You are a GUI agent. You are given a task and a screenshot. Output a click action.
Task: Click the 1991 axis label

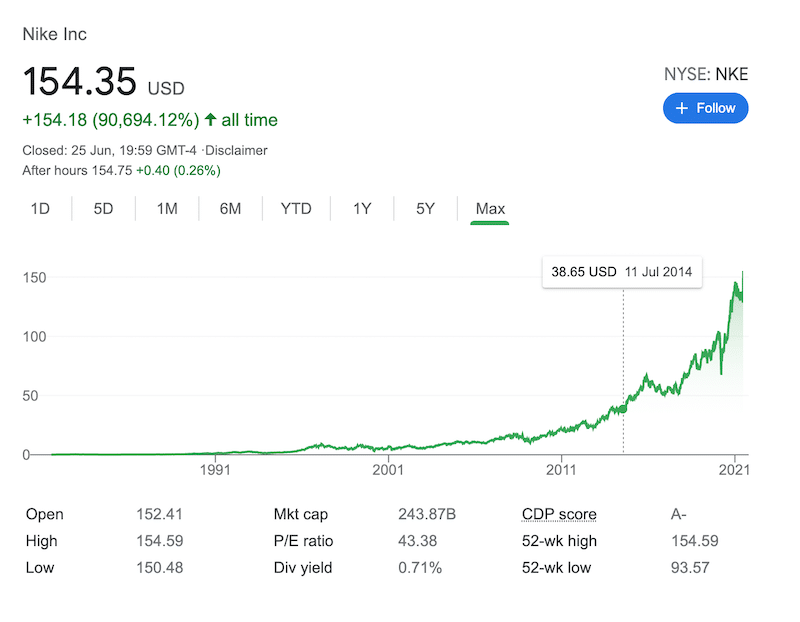coord(215,470)
